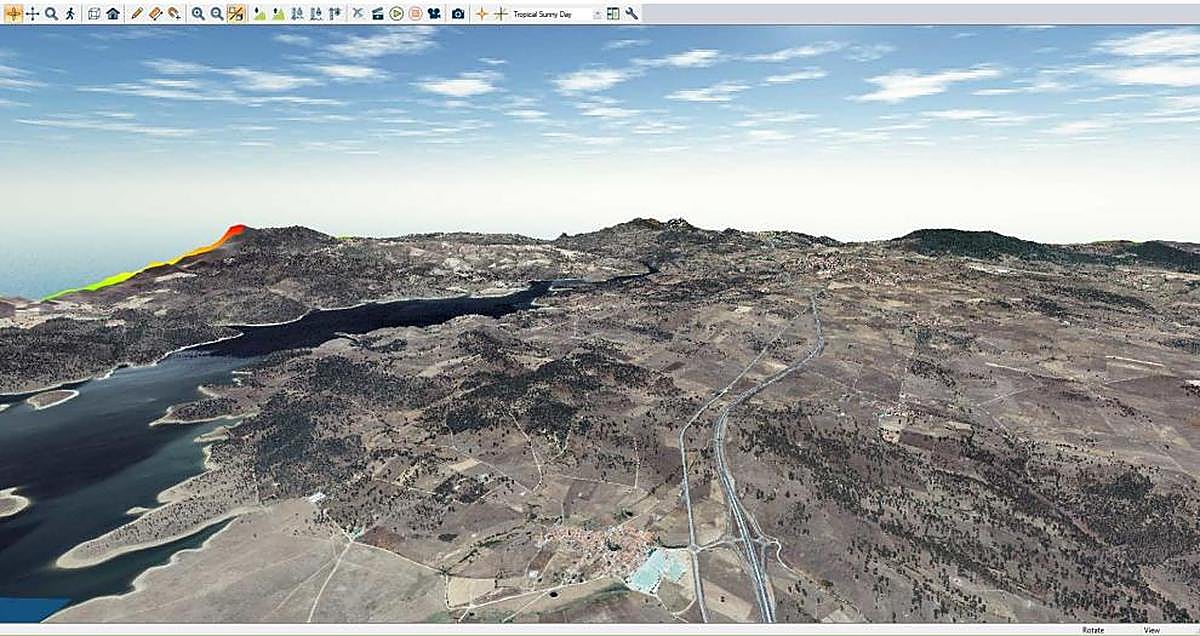This screenshot has height=636, width=1200.
Task: Click the split panel layout icon
Action: (x=613, y=14)
